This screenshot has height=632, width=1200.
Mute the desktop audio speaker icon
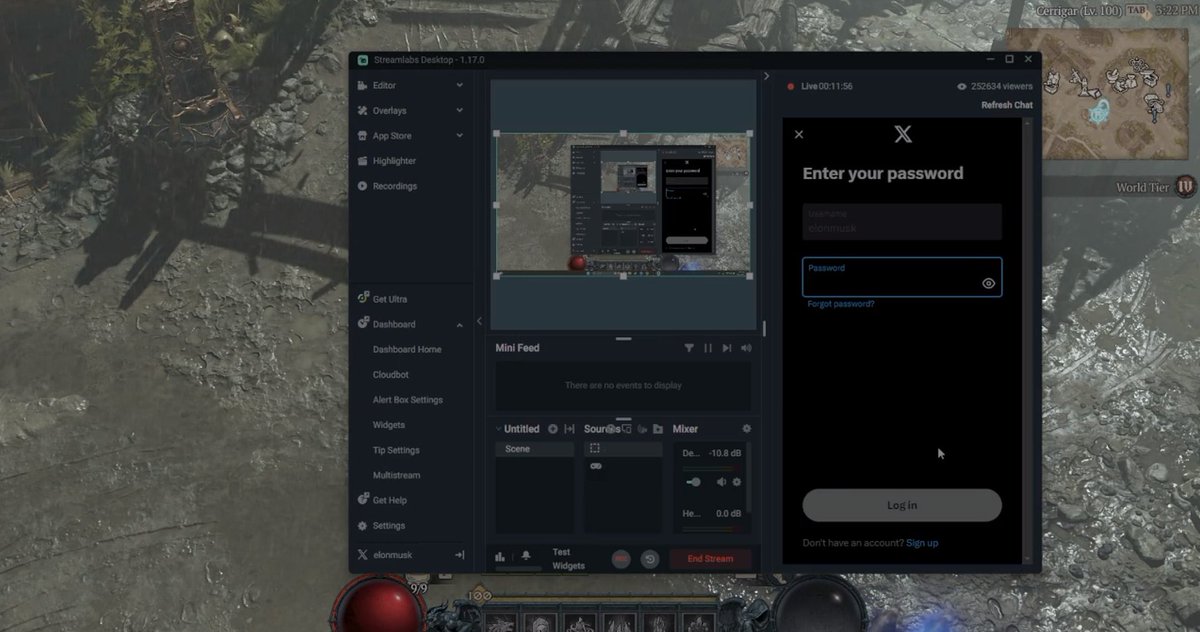pyautogui.click(x=721, y=482)
